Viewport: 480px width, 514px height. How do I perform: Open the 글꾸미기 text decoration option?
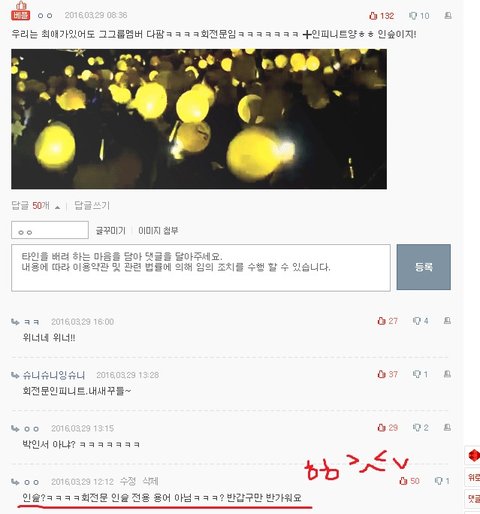click(x=110, y=230)
